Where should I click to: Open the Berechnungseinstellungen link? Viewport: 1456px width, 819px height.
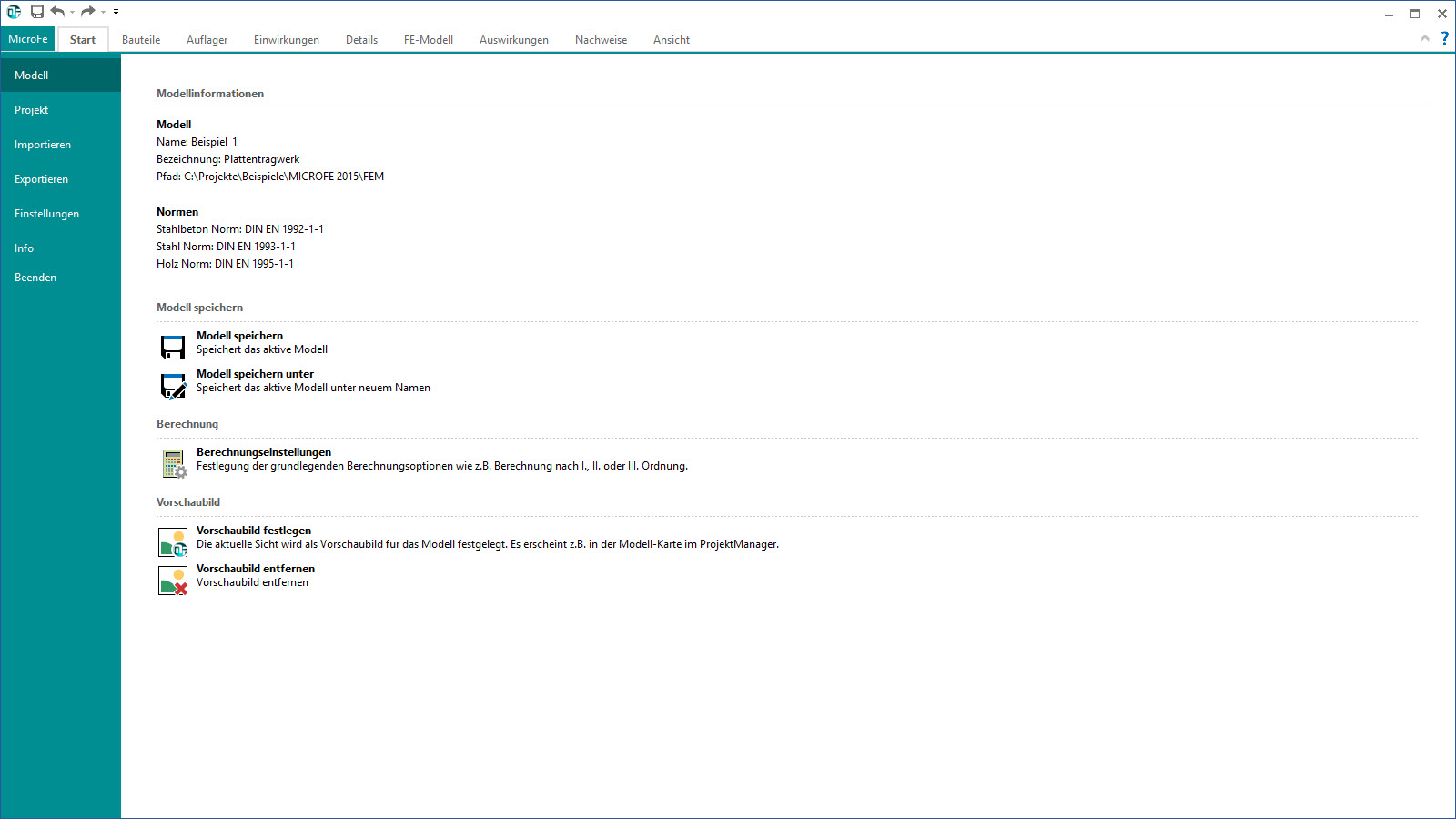pos(264,452)
